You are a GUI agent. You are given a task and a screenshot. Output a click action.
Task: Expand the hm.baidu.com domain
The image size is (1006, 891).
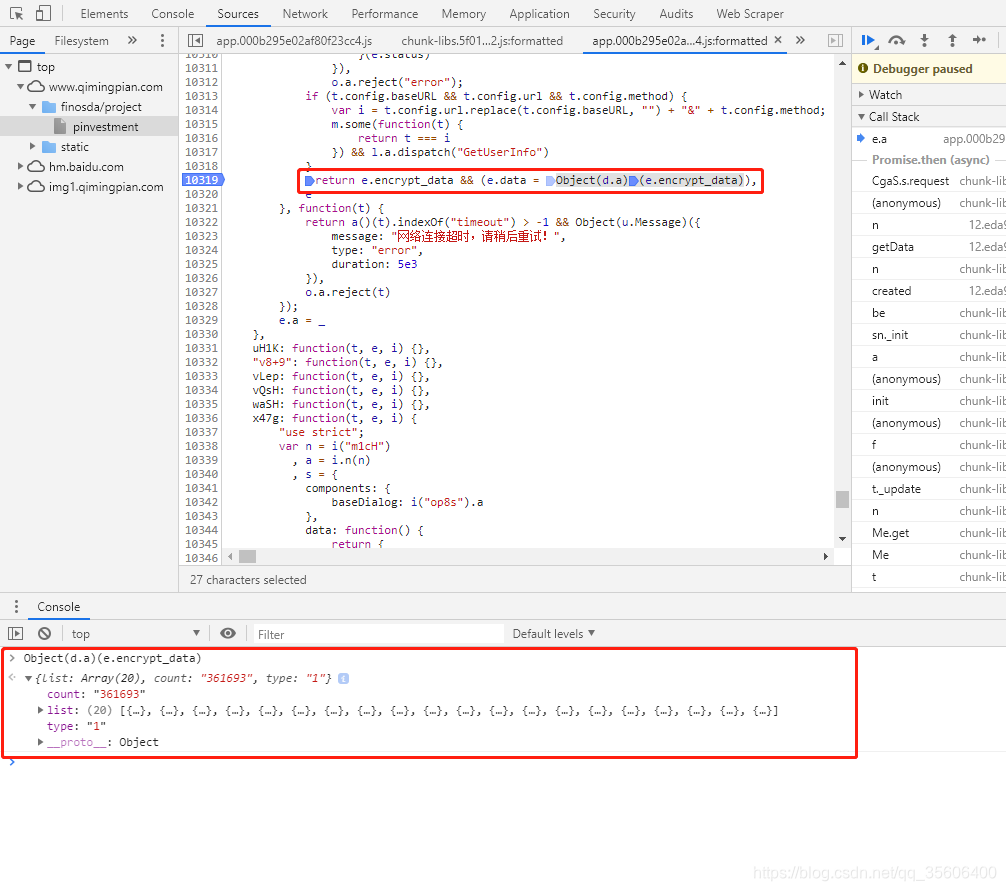pyautogui.click(x=20, y=167)
